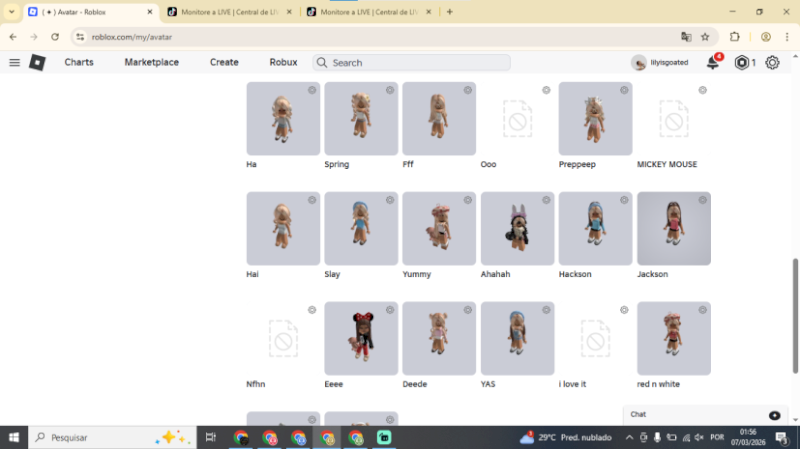The image size is (800, 449).
Task: Click the address bar URL
Action: click(x=132, y=37)
